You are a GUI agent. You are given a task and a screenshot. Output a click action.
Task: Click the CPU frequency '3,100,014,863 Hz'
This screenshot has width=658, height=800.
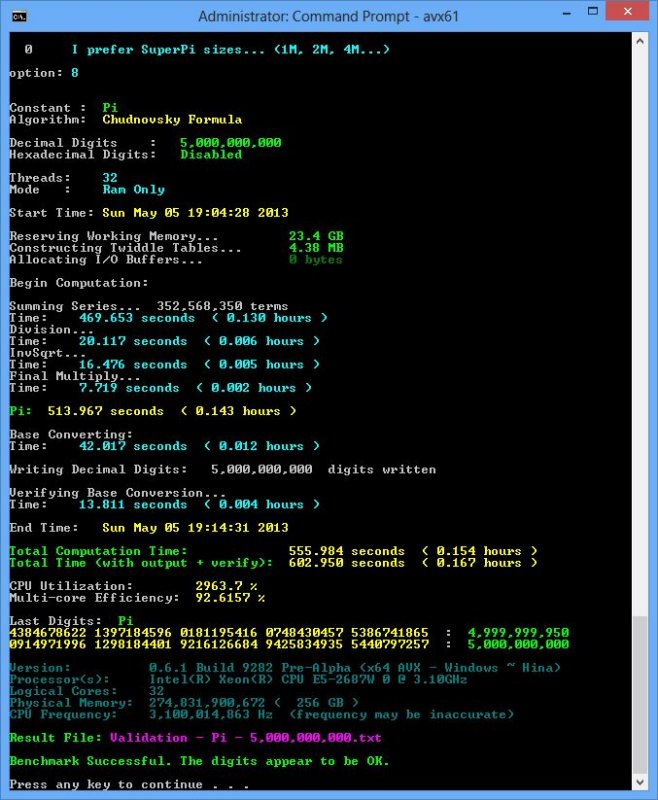click(211, 715)
